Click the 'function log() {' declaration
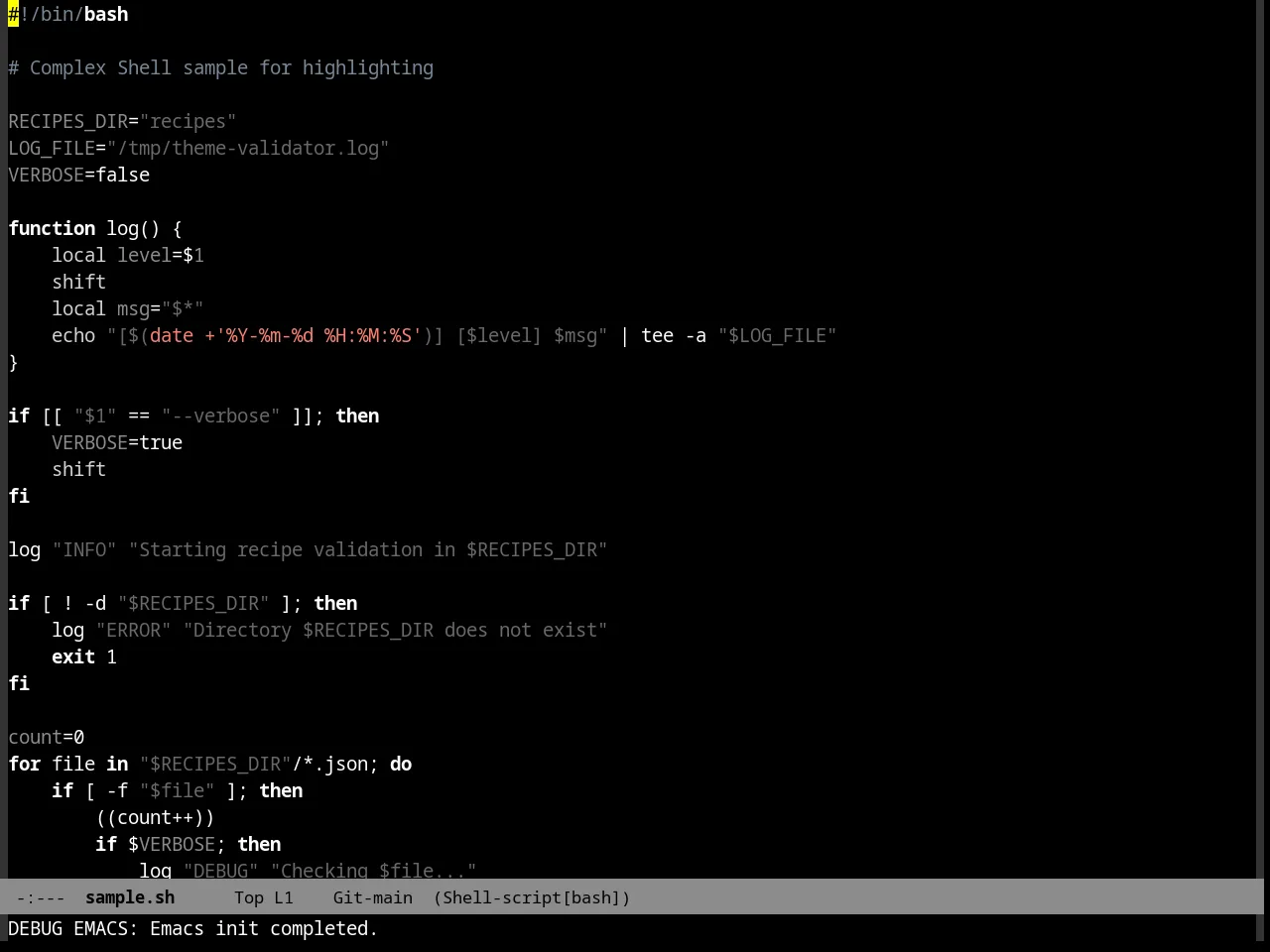 click(x=95, y=228)
